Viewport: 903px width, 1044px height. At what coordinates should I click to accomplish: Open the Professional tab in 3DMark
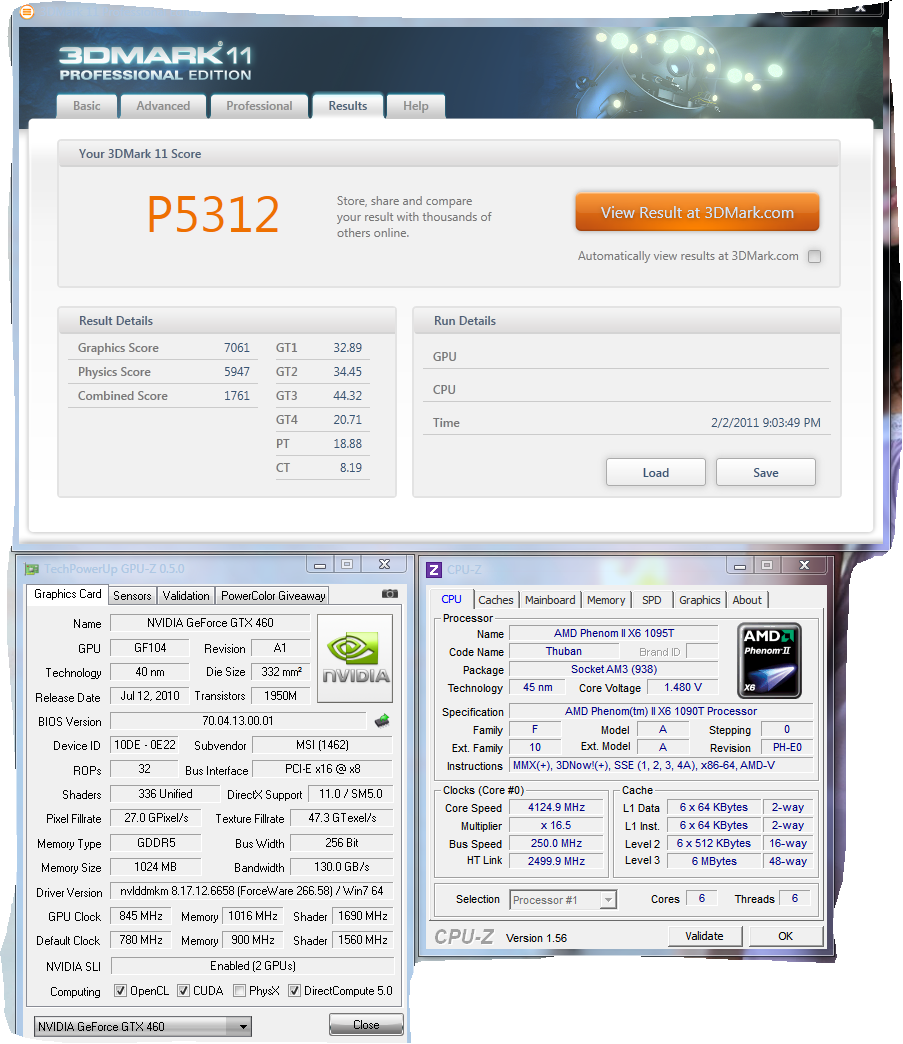pos(259,106)
